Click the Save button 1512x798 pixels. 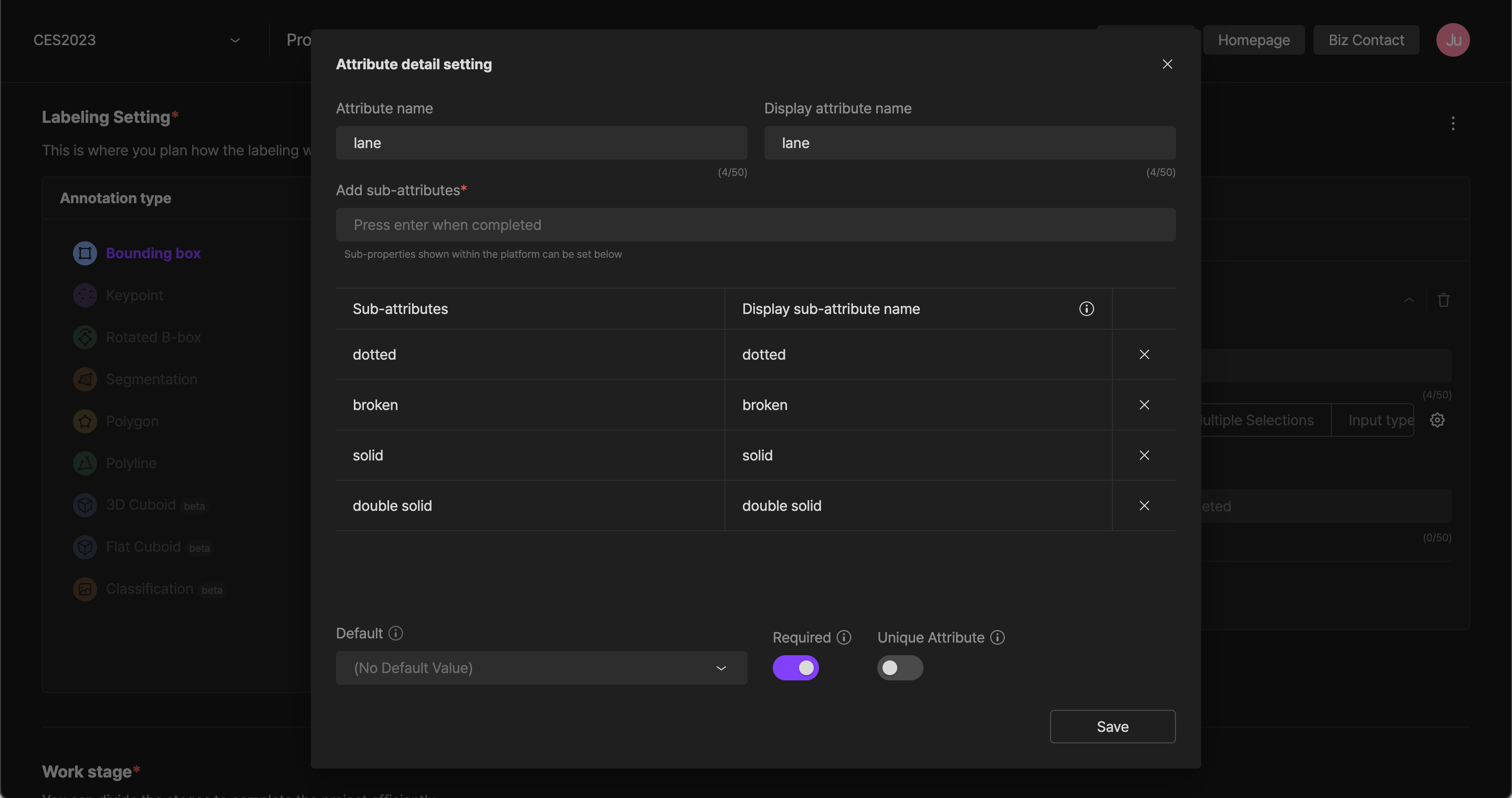[1112, 726]
